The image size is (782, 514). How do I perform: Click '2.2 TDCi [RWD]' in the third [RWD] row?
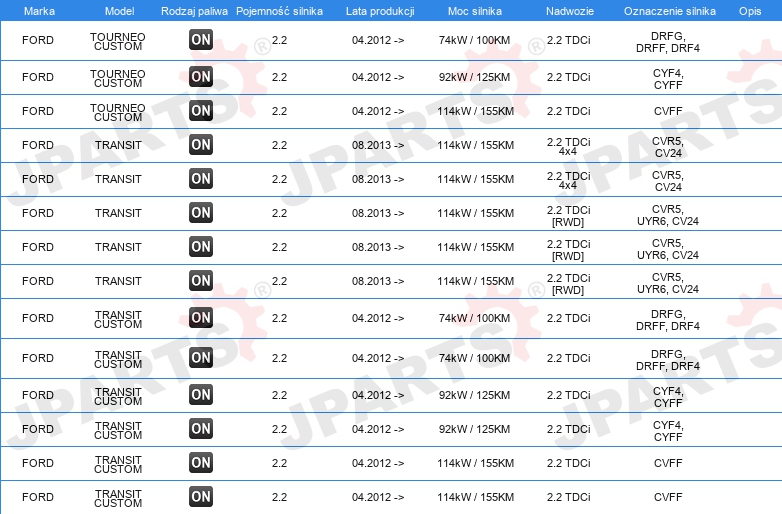pos(569,284)
